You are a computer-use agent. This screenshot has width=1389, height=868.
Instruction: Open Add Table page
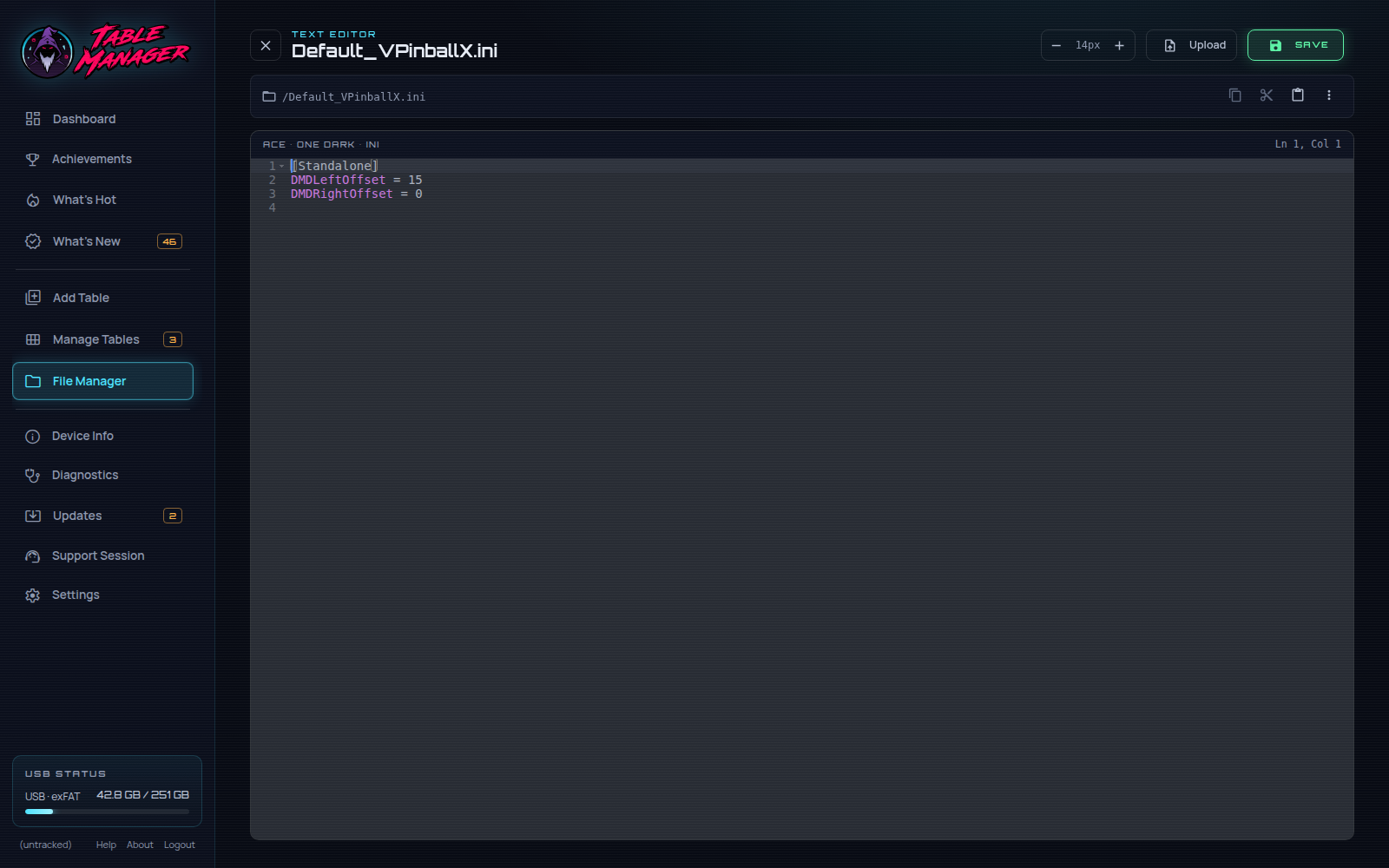(102, 298)
